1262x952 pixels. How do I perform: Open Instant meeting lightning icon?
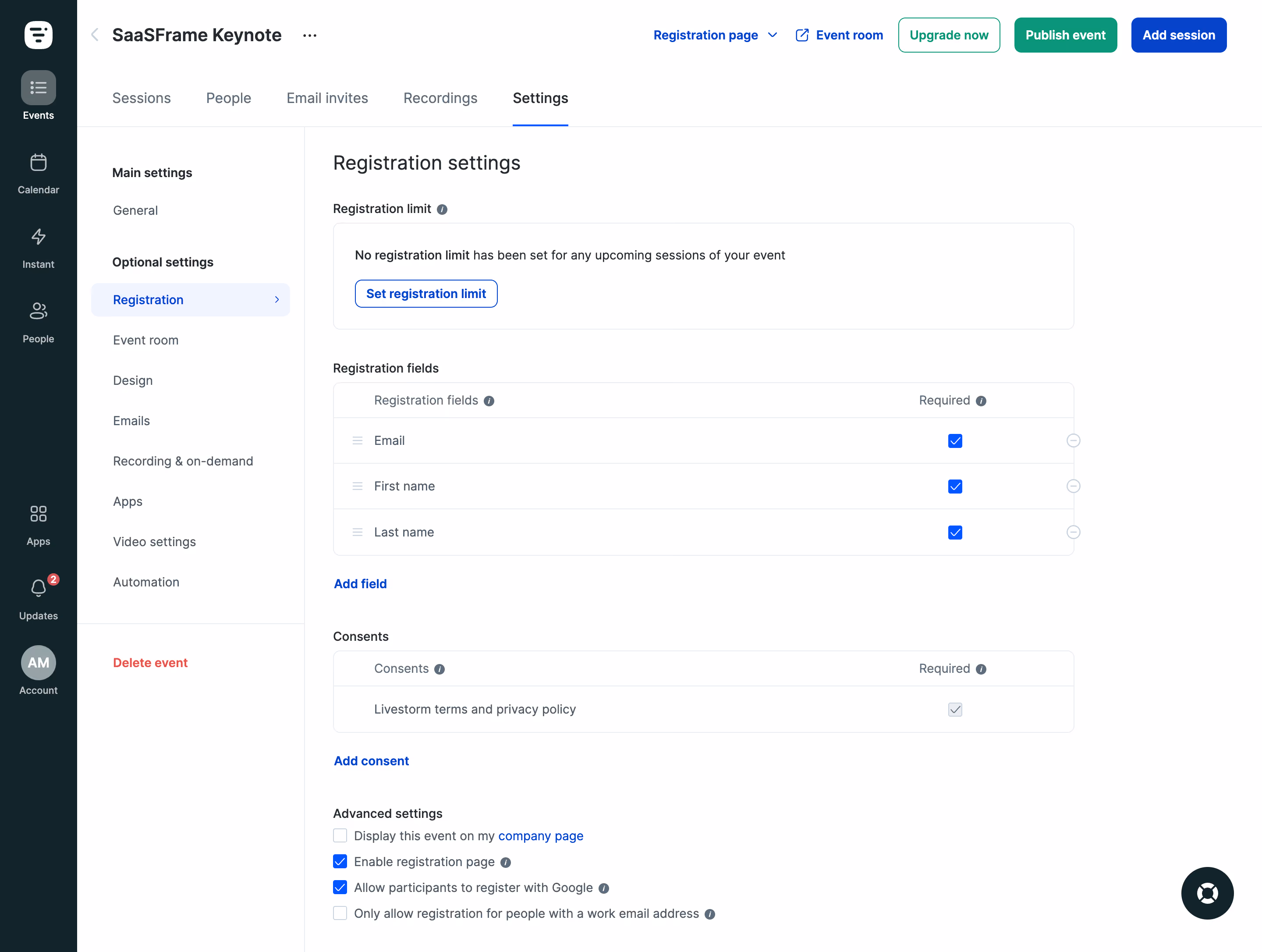(38, 237)
